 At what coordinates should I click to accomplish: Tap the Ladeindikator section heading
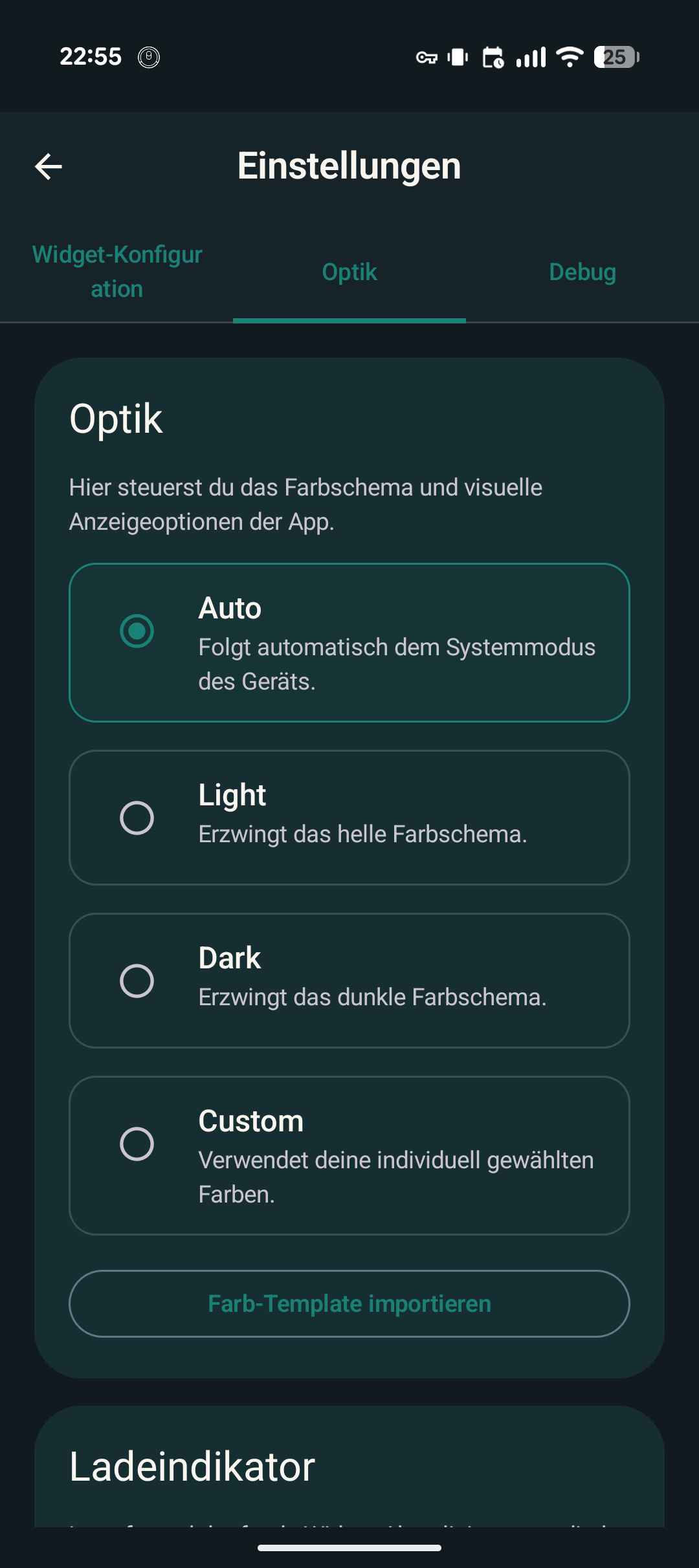tap(192, 1466)
